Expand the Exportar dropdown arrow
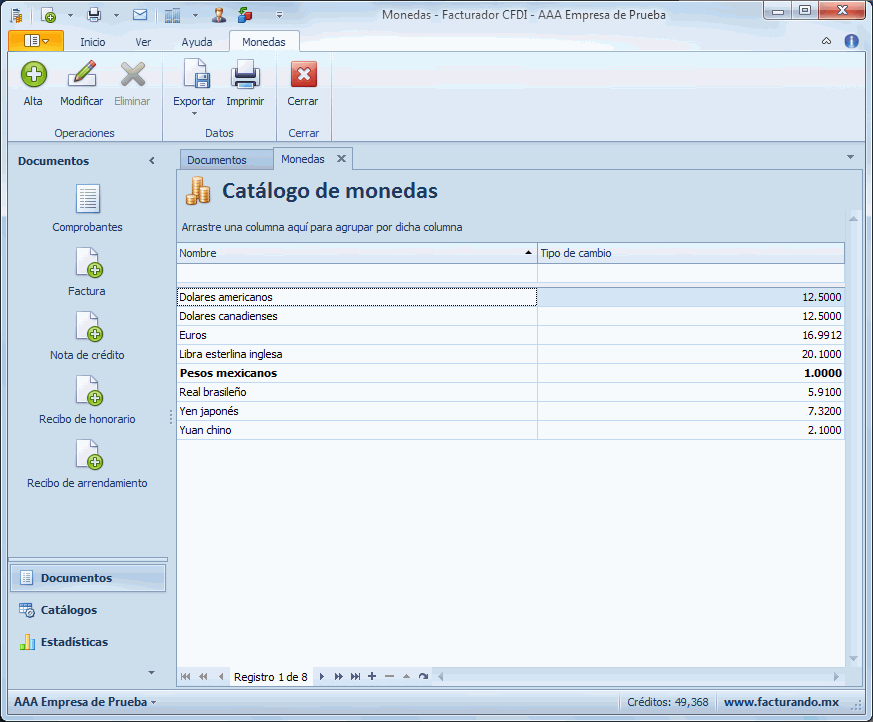The image size is (873, 722). [x=194, y=113]
